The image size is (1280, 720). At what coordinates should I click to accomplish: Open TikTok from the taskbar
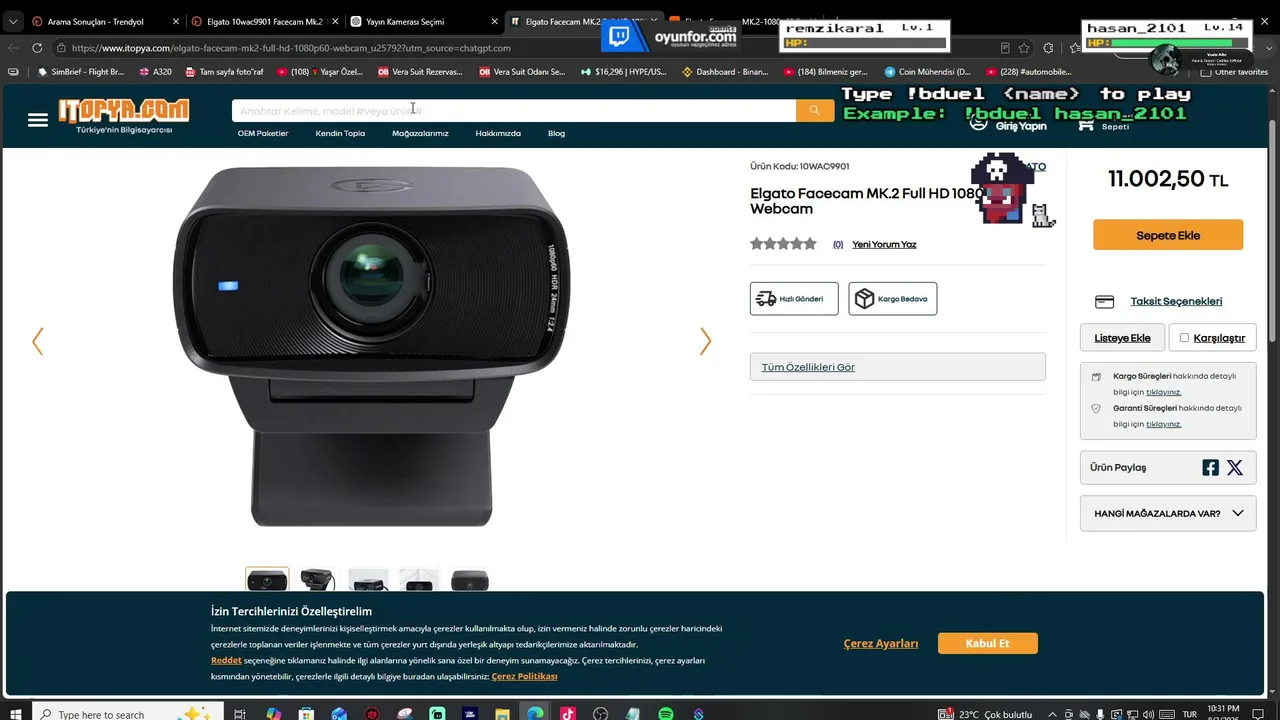coord(568,714)
